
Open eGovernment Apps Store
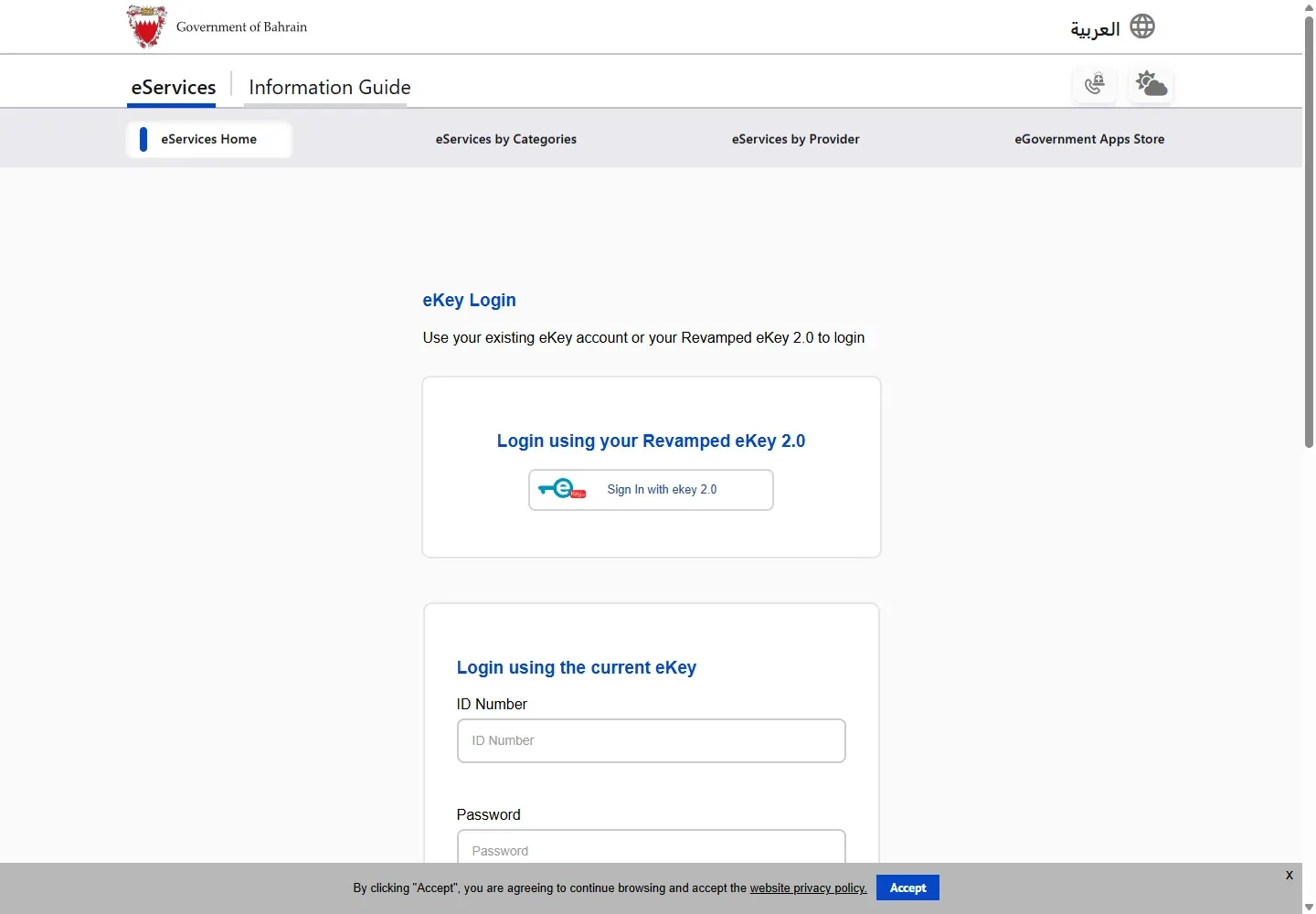1089,139
